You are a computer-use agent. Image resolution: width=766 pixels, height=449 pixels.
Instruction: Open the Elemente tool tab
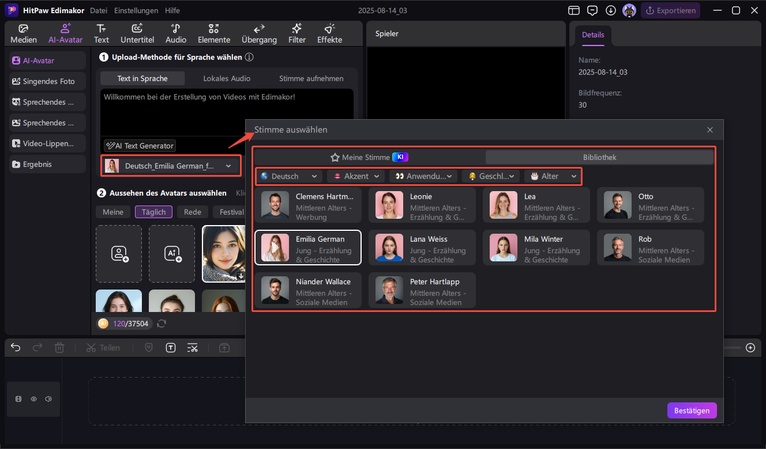point(213,34)
